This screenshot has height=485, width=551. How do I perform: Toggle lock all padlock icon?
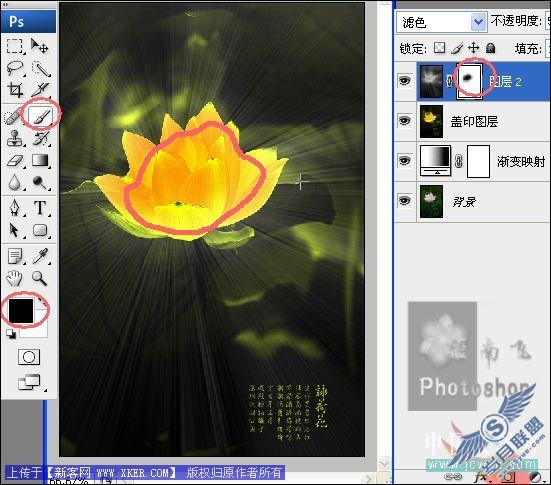click(491, 48)
